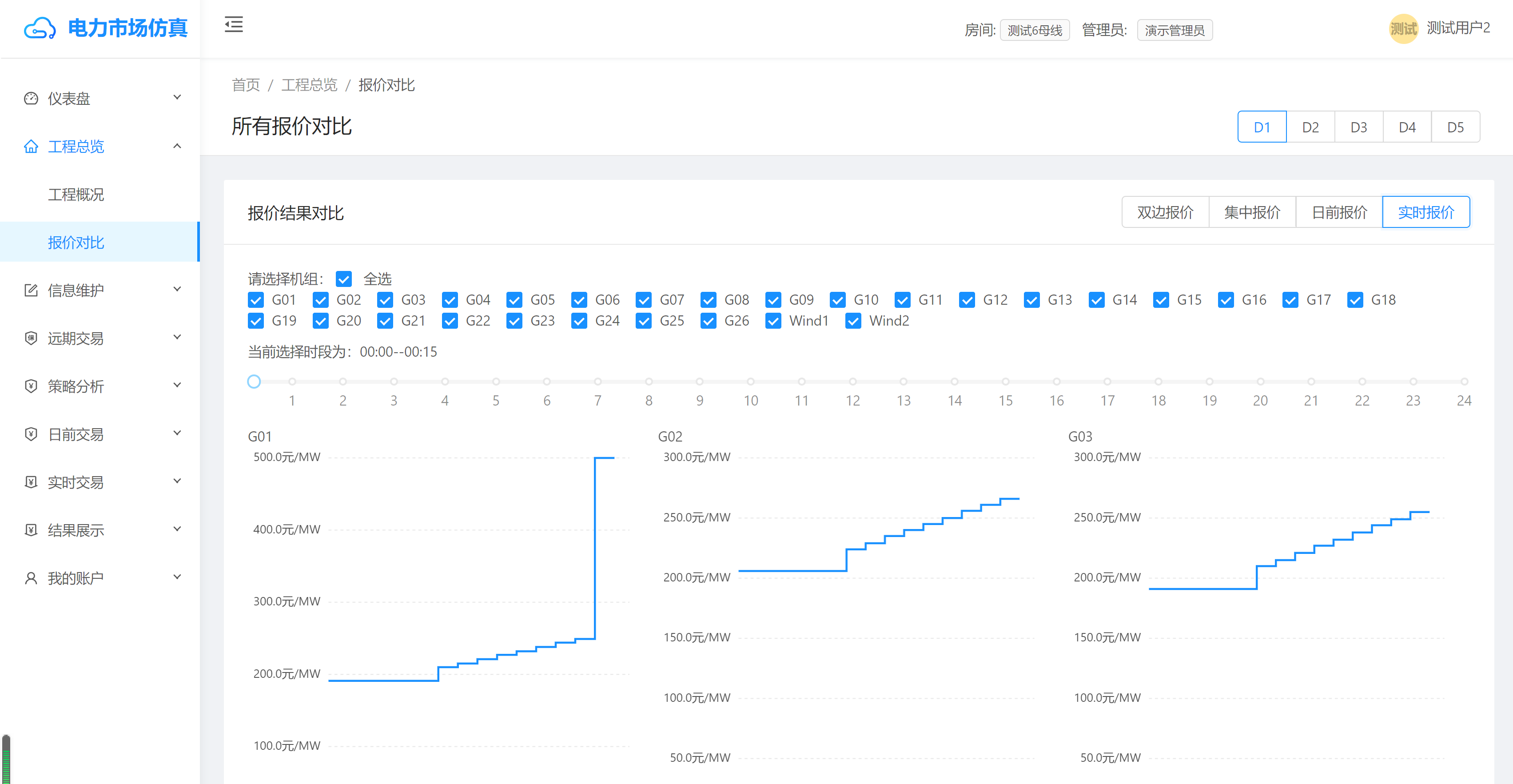
Task: Switch to the 集中报价 tab
Action: [1252, 212]
